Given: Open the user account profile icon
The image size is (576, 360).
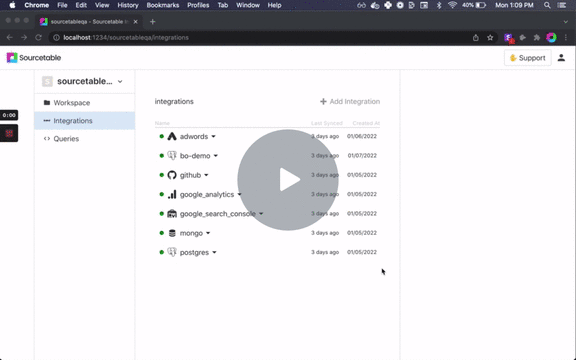Looking at the screenshot, I should click(561, 58).
